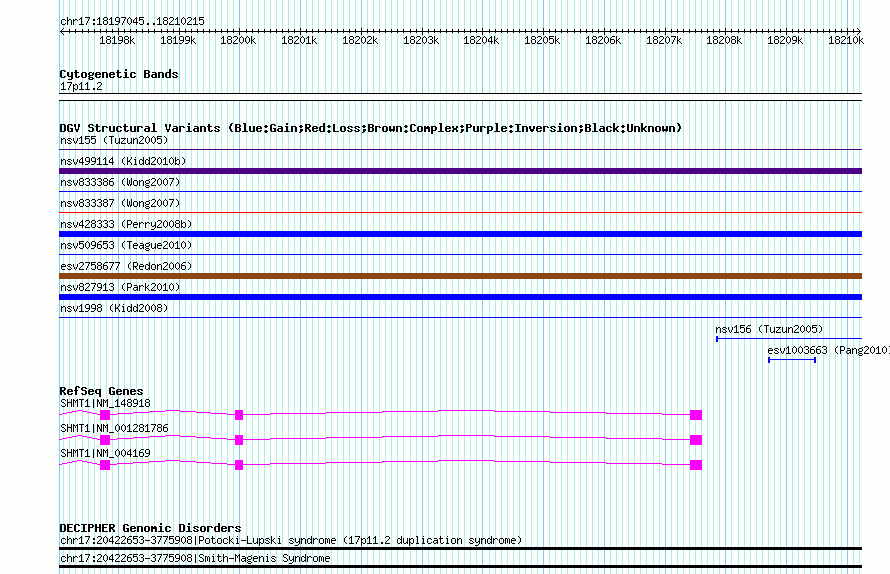Select the nsv827913 (Park2010) blue bar
Viewport: 890px width, 574px height.
(460, 297)
